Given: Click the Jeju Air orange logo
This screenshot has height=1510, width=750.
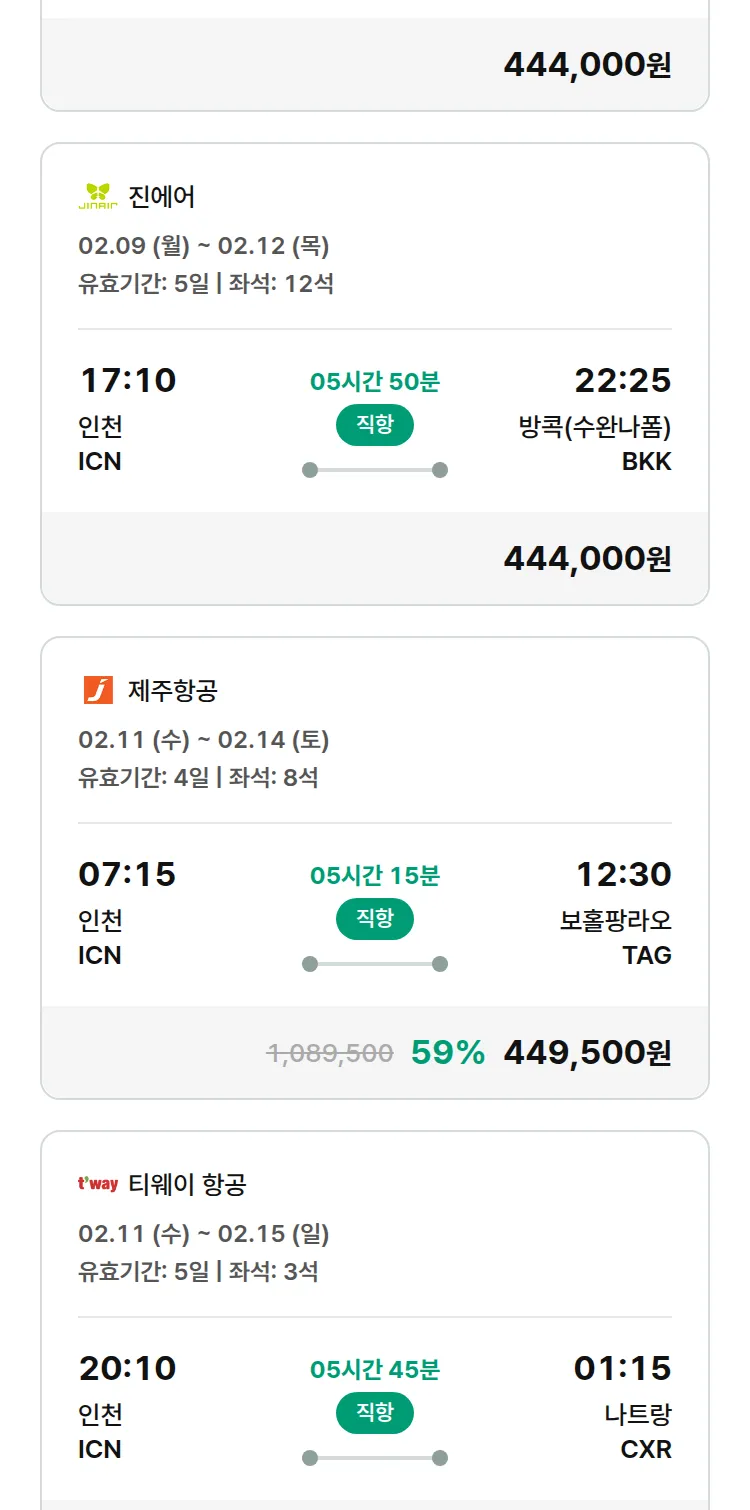Looking at the screenshot, I should pos(98,690).
